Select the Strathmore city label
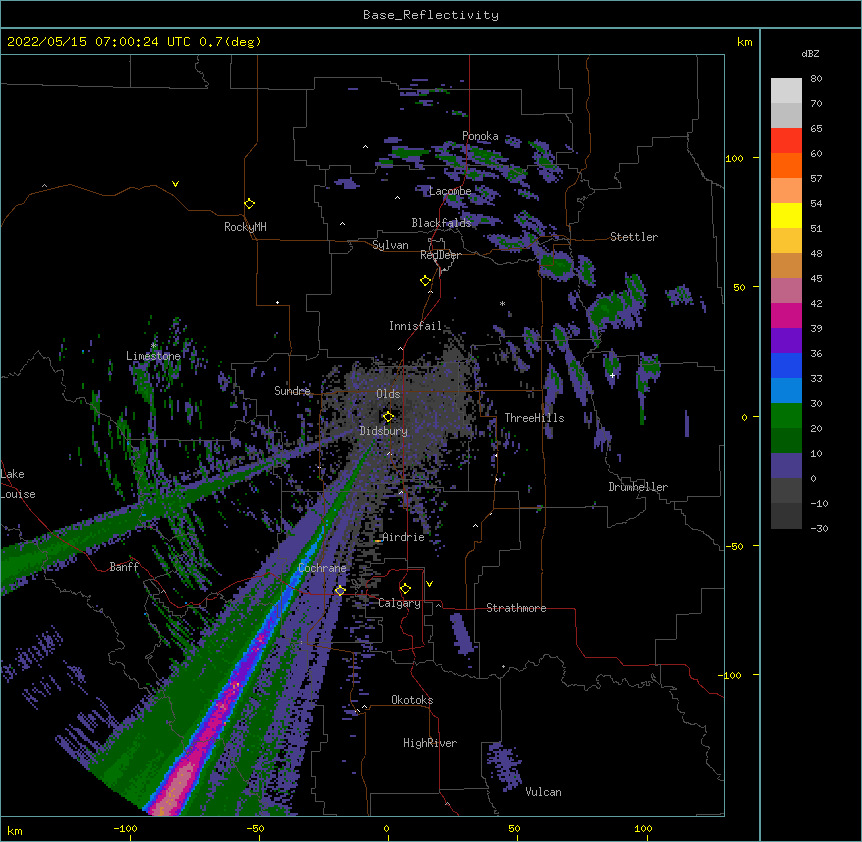This screenshot has width=862, height=842. tap(516, 608)
